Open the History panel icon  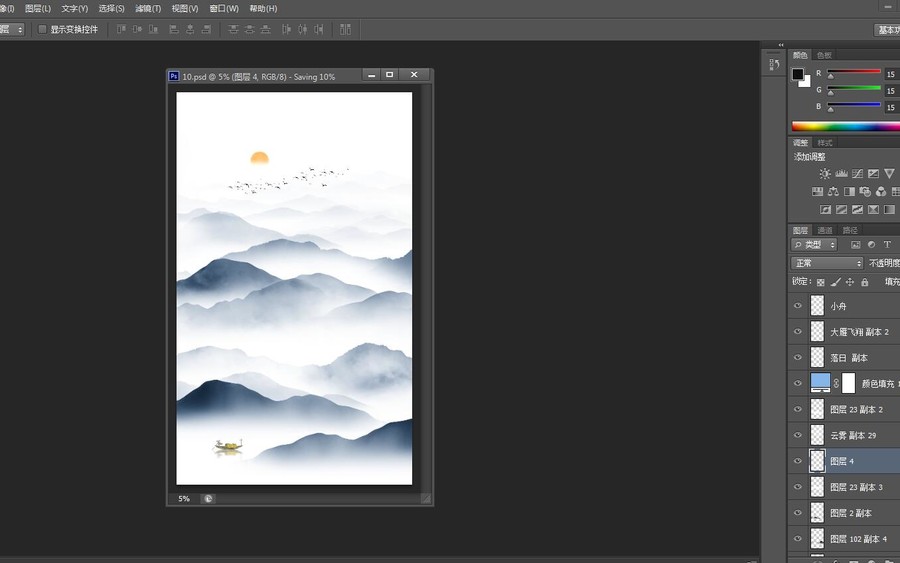[x=774, y=64]
